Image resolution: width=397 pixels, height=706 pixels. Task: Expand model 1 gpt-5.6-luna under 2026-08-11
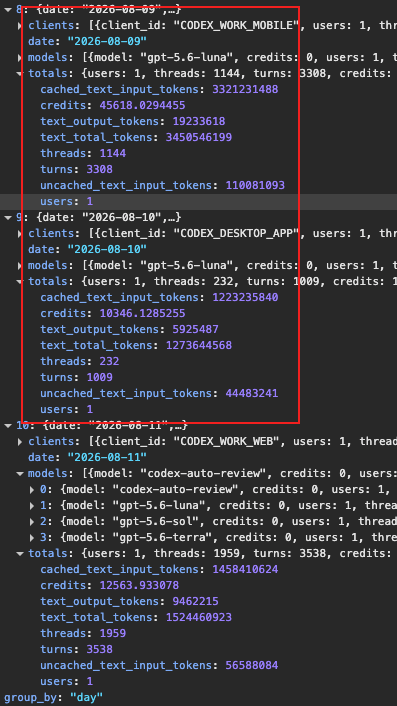tap(32, 506)
